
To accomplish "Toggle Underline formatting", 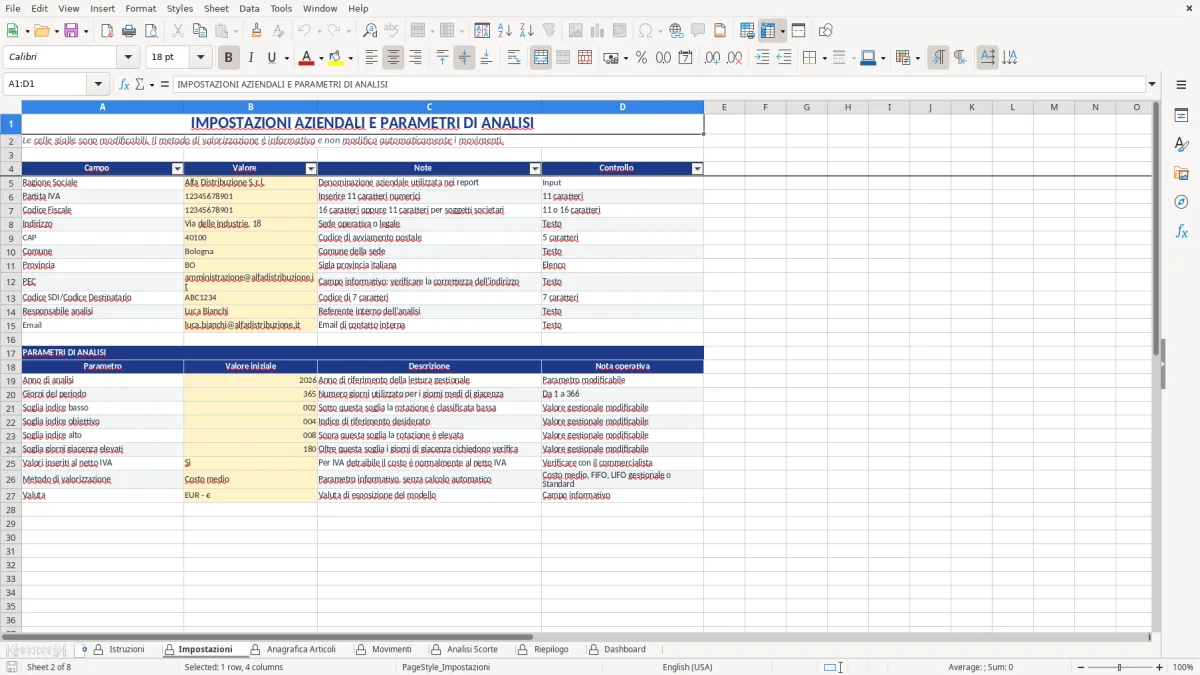I will (x=272, y=58).
